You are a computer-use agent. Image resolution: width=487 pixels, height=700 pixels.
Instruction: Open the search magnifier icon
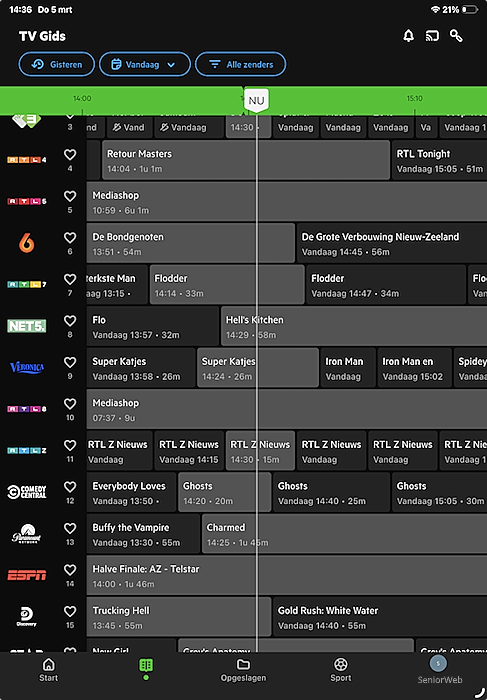point(456,36)
